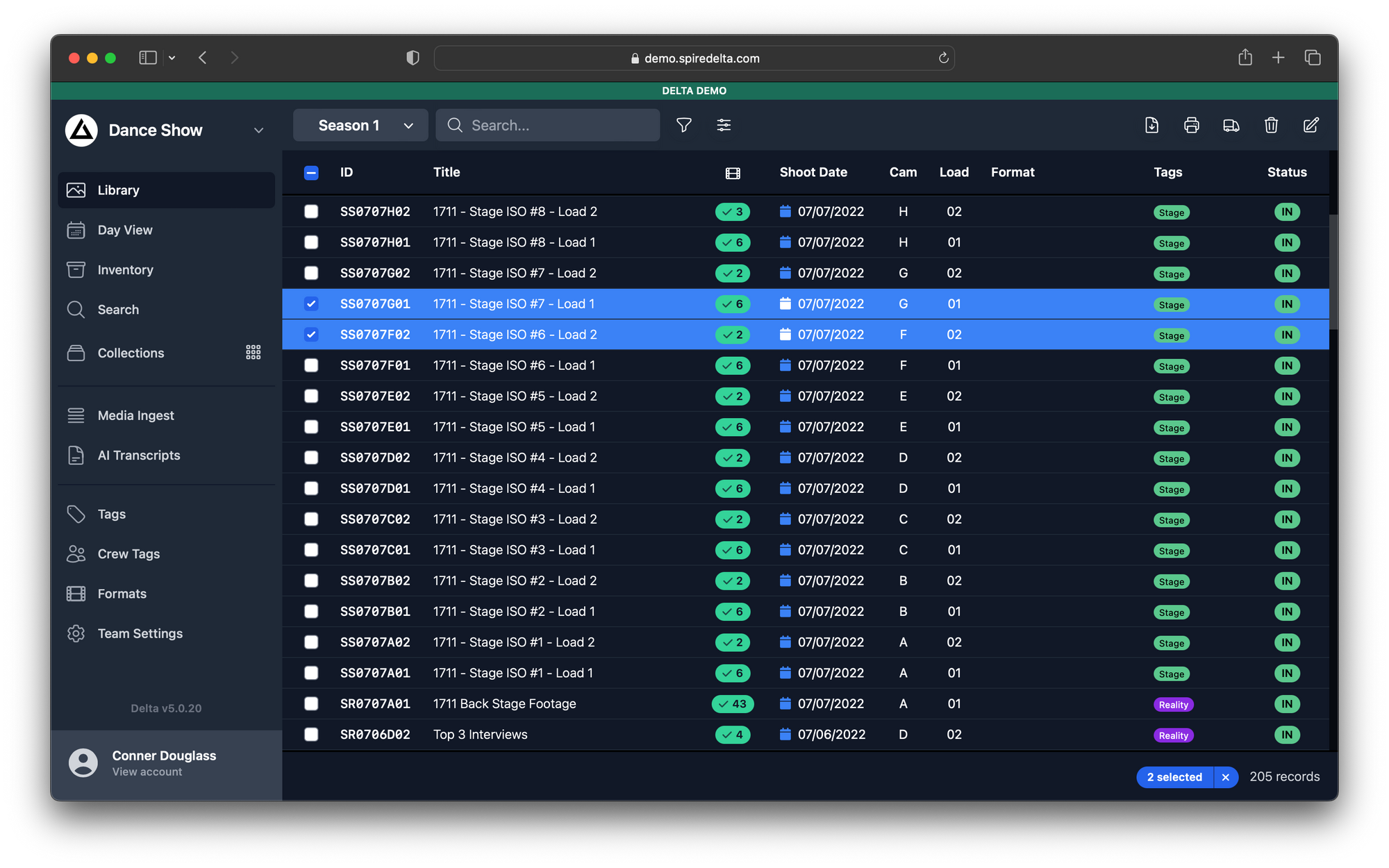
Task: Click the Search input field
Action: click(556, 125)
